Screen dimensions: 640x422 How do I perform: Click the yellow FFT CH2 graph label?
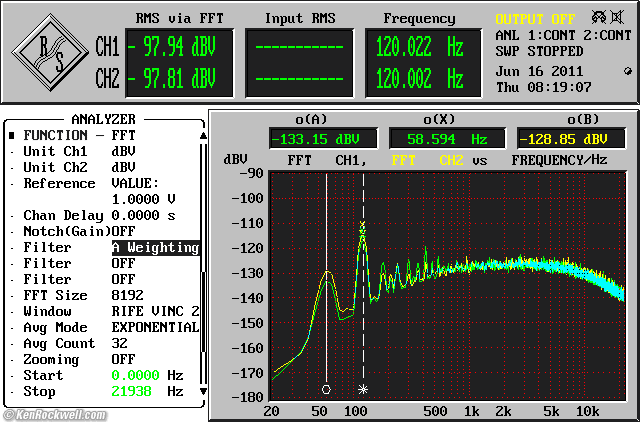coord(427,160)
